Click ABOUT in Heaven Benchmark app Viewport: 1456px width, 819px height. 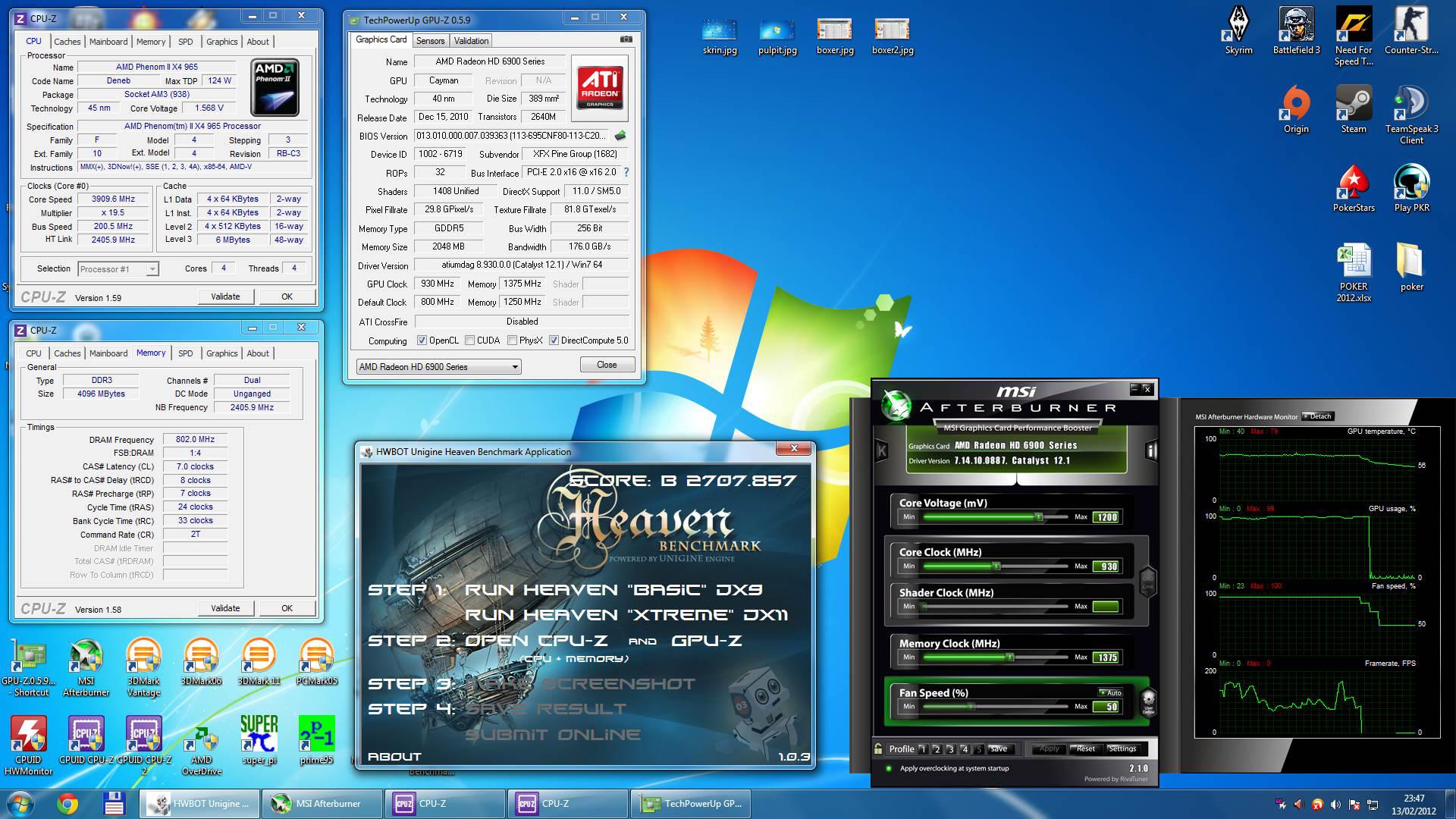(394, 756)
